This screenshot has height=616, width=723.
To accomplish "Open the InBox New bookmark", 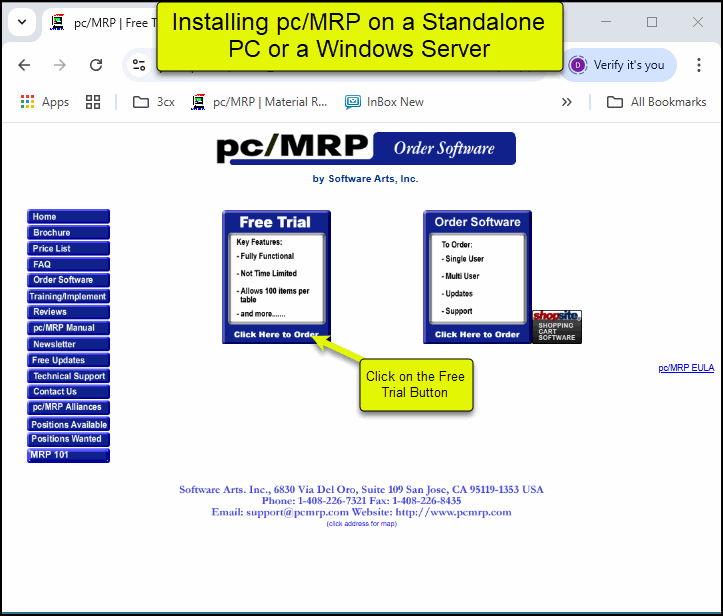I will (384, 102).
